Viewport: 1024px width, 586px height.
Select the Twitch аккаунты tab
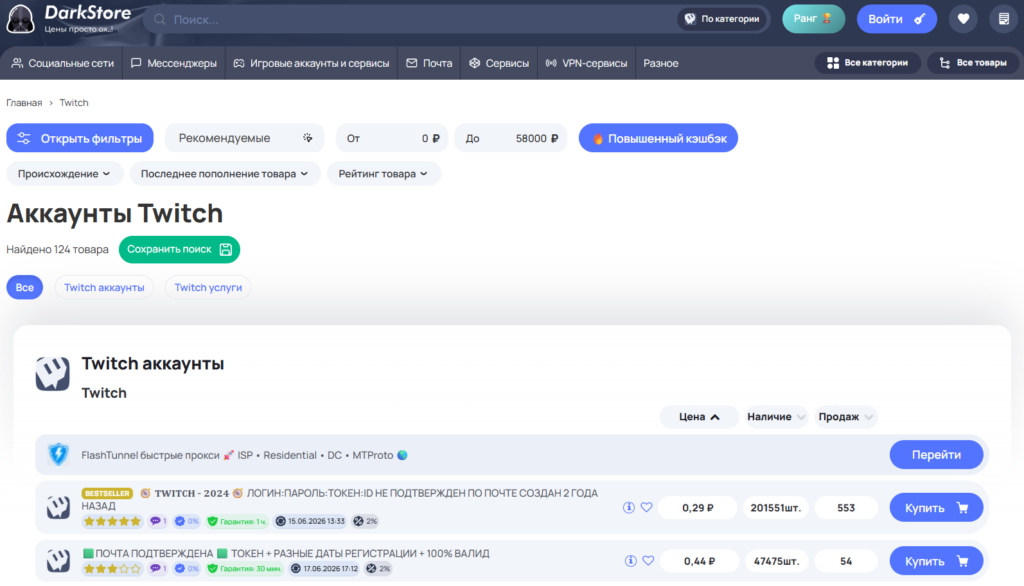[x=104, y=287]
